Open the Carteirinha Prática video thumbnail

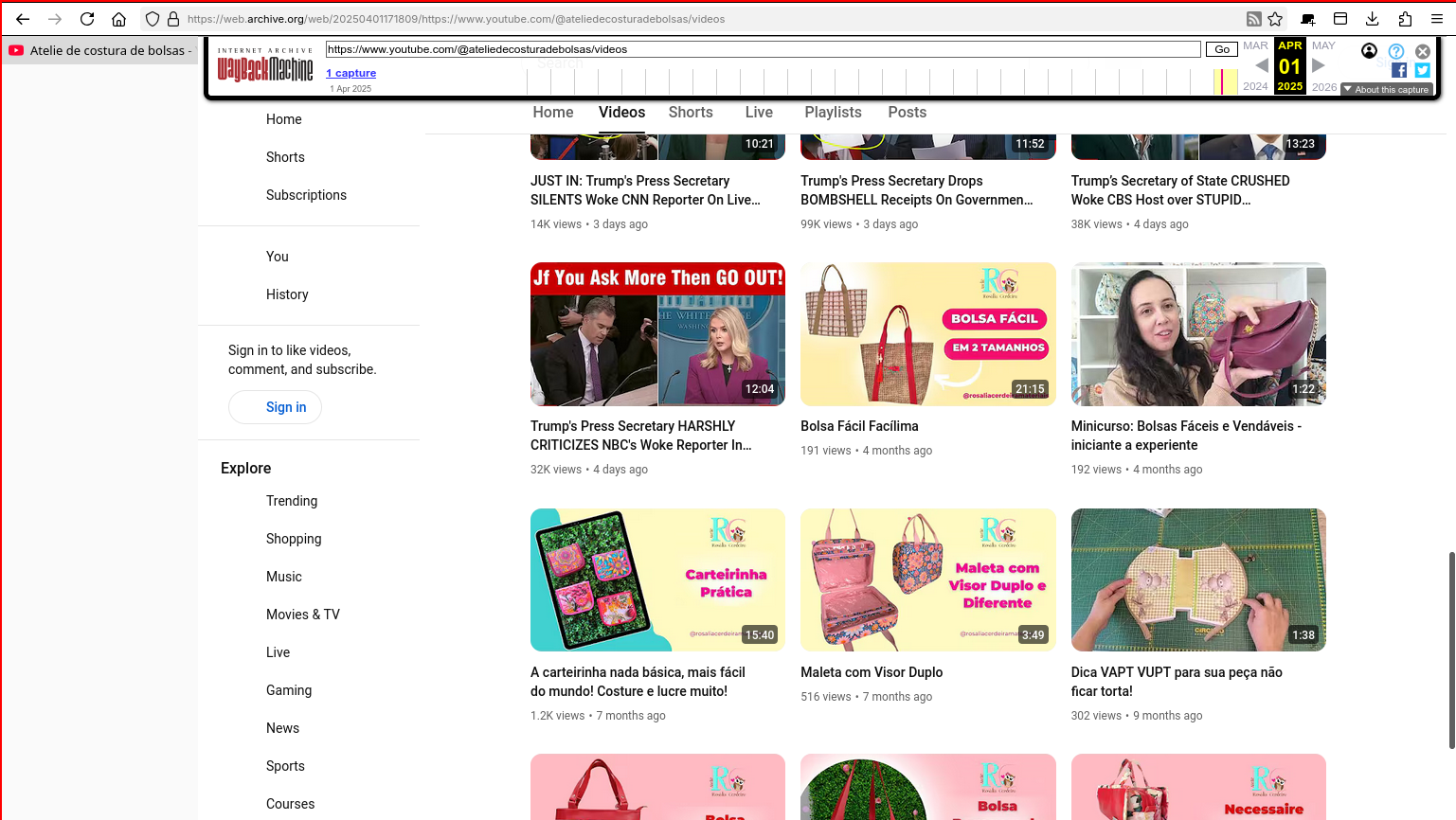tap(657, 579)
